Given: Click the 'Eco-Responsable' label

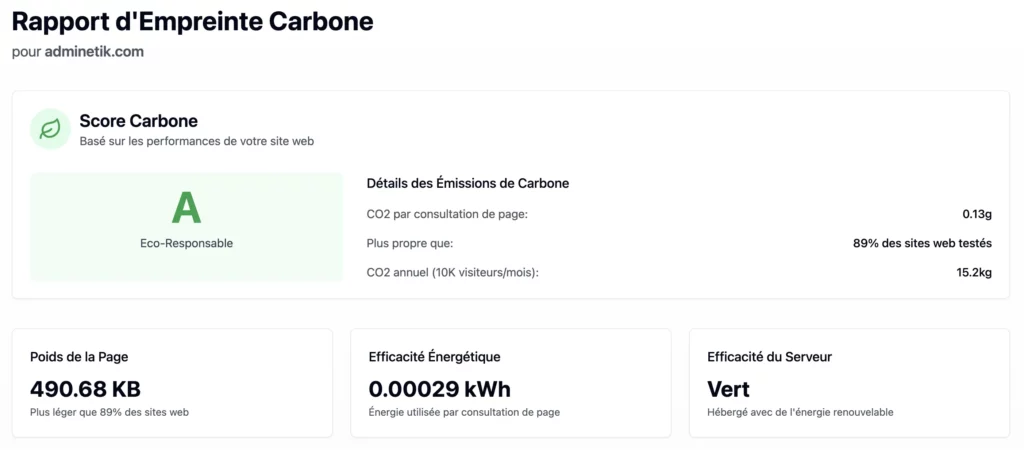Looking at the screenshot, I should (x=186, y=244).
